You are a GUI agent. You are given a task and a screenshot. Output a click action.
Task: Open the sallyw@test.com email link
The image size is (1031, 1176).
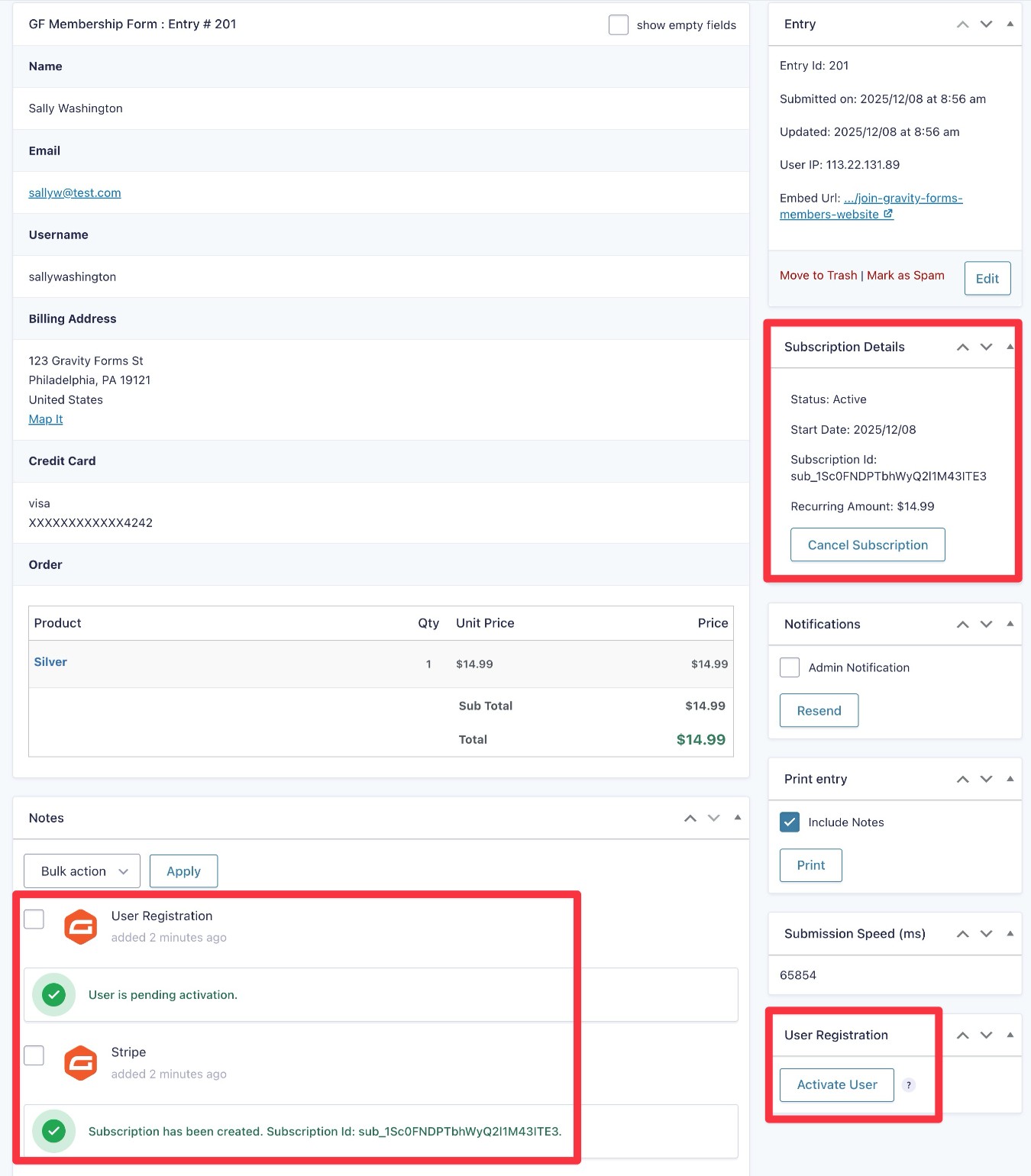(x=75, y=193)
